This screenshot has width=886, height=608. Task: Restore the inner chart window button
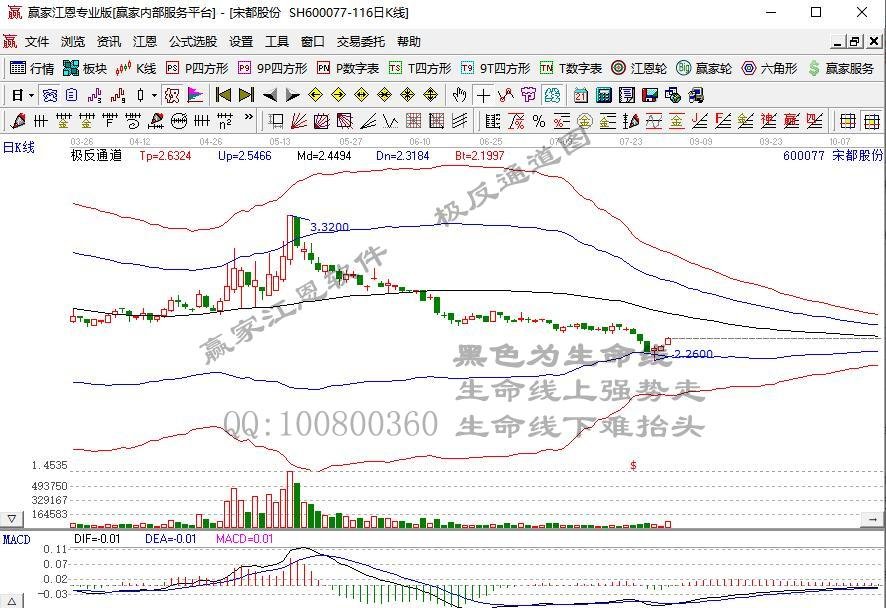855,41
